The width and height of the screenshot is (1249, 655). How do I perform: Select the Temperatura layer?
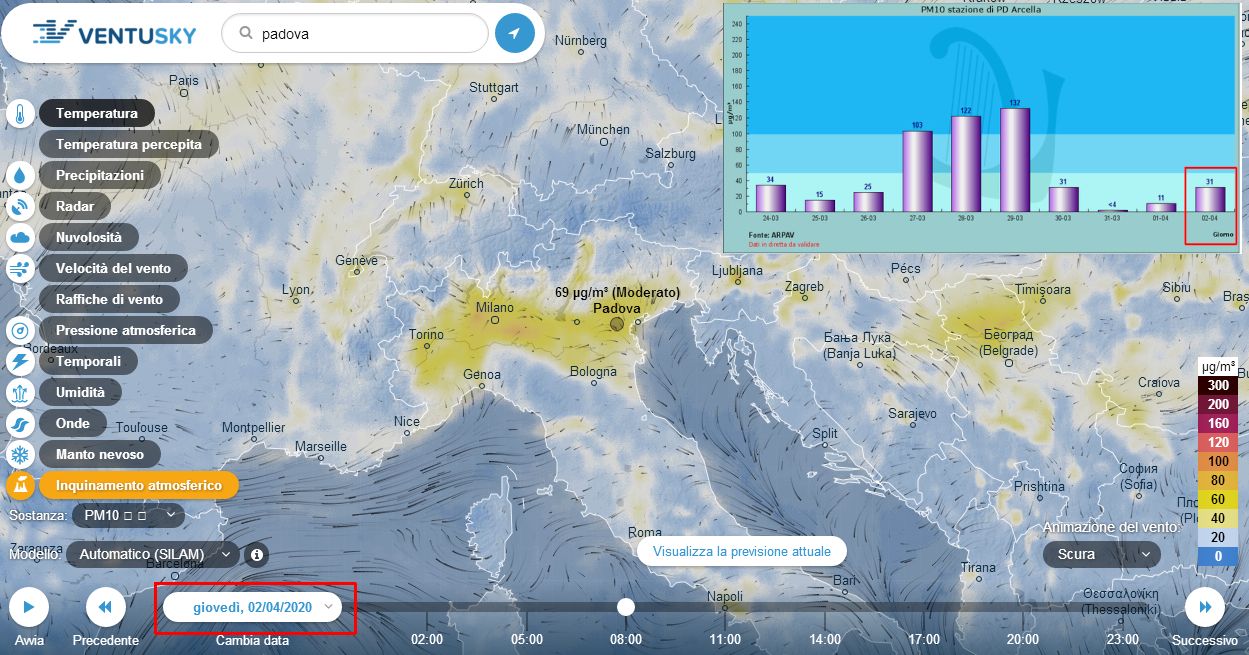[x=97, y=113]
